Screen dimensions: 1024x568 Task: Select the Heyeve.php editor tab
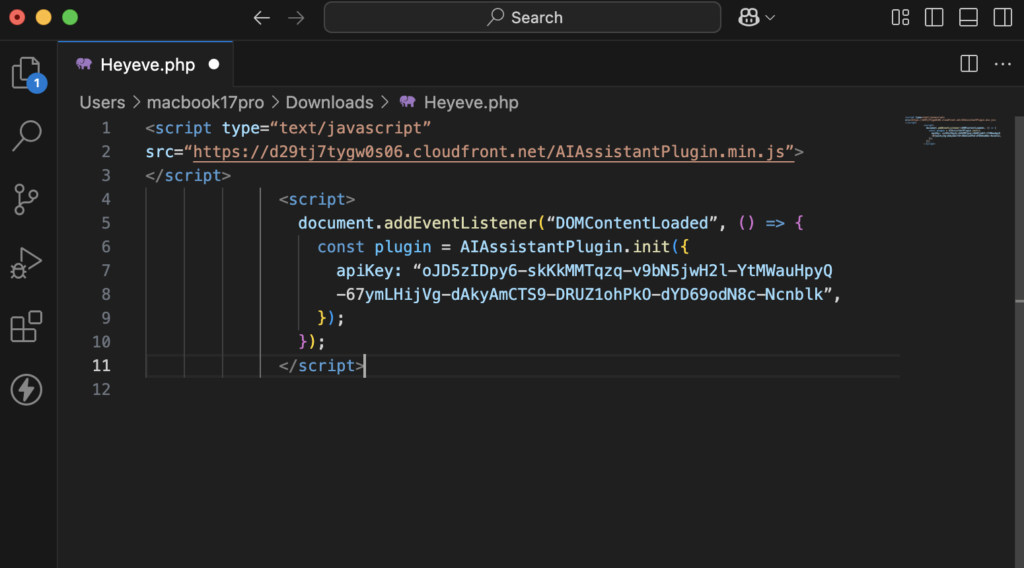point(145,65)
